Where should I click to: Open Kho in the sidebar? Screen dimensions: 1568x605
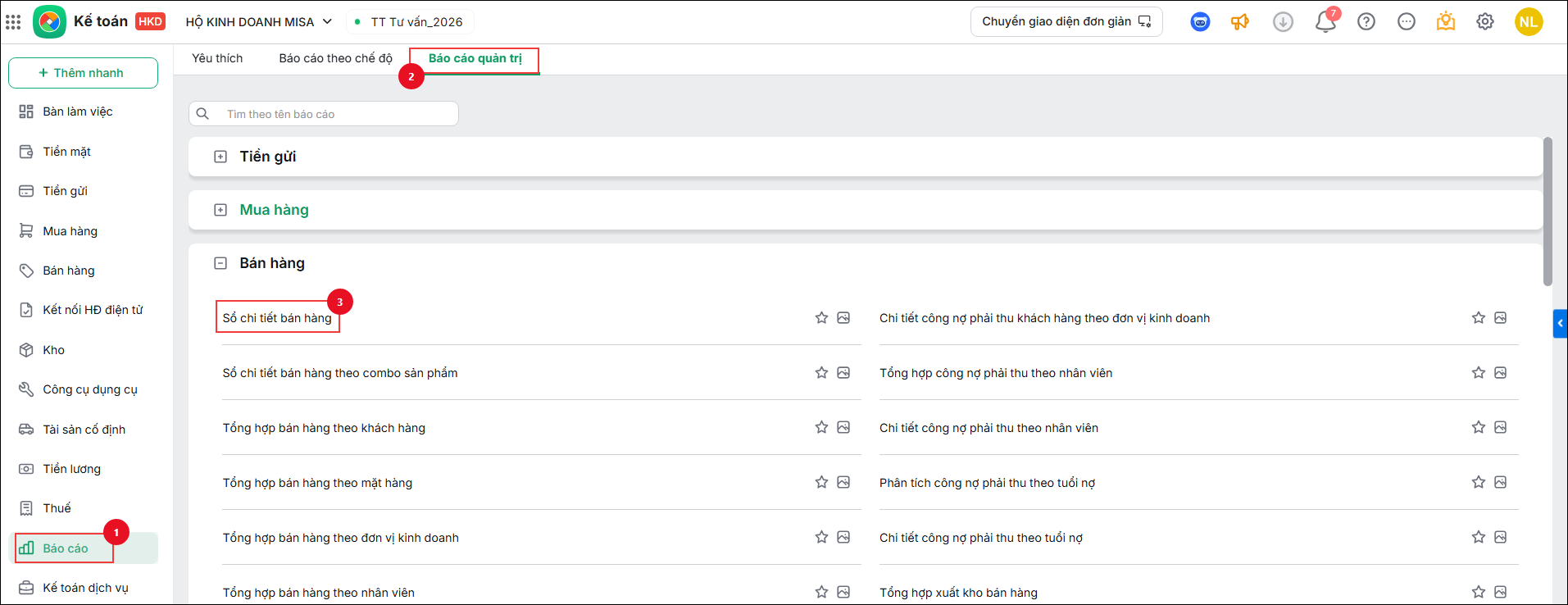point(83,350)
